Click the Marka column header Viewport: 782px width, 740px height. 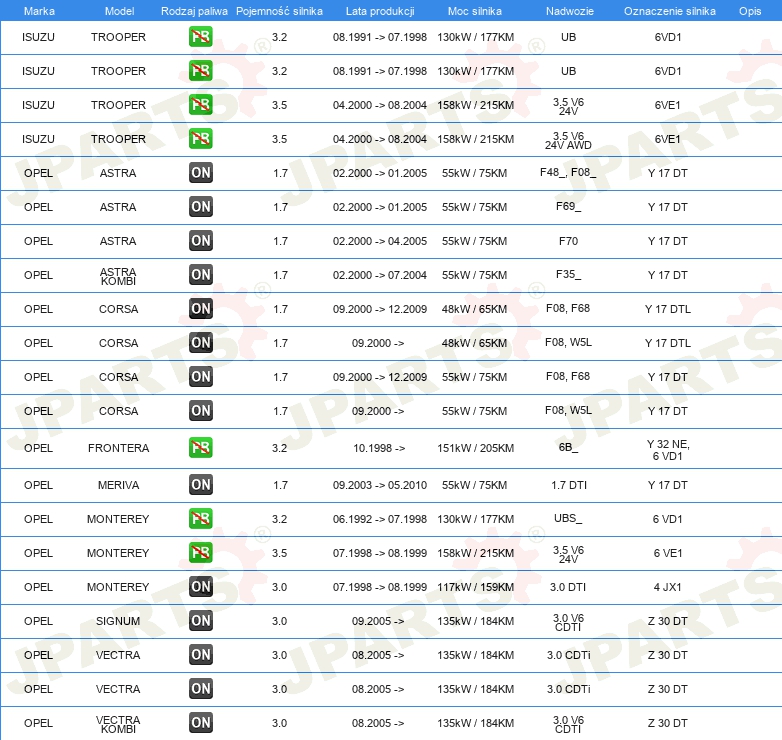point(39,11)
